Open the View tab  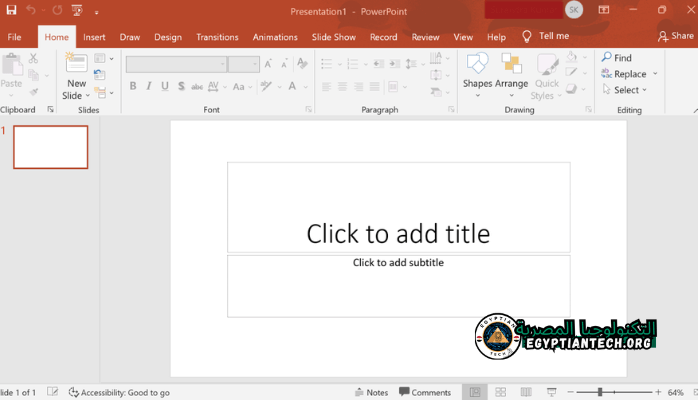click(463, 37)
